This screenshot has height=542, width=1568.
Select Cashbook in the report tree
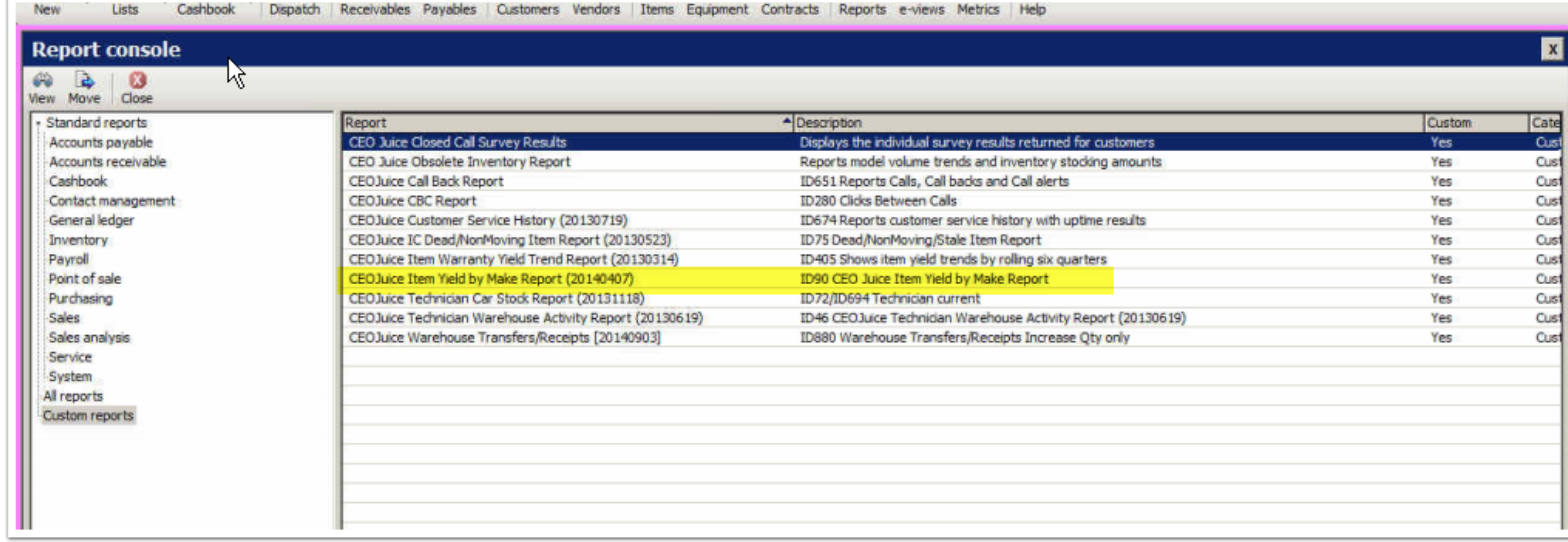[78, 181]
